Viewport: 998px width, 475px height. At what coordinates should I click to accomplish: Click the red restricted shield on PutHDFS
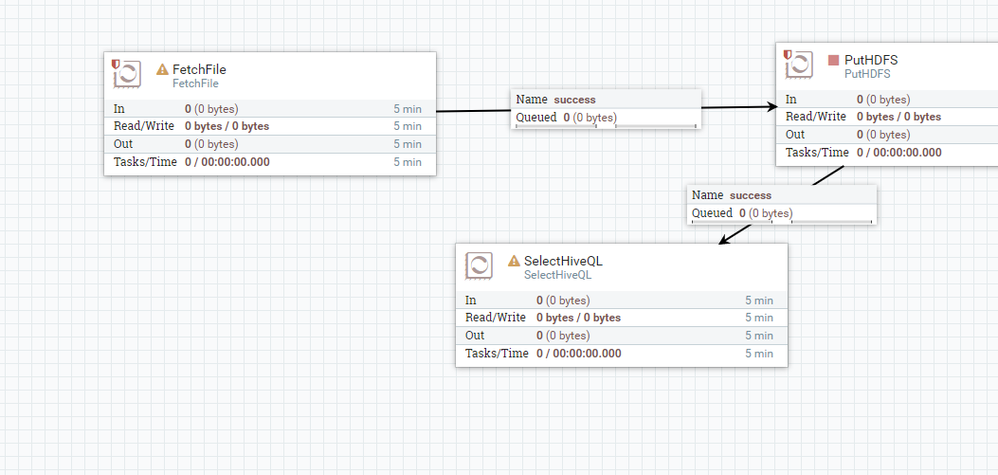pos(788,54)
